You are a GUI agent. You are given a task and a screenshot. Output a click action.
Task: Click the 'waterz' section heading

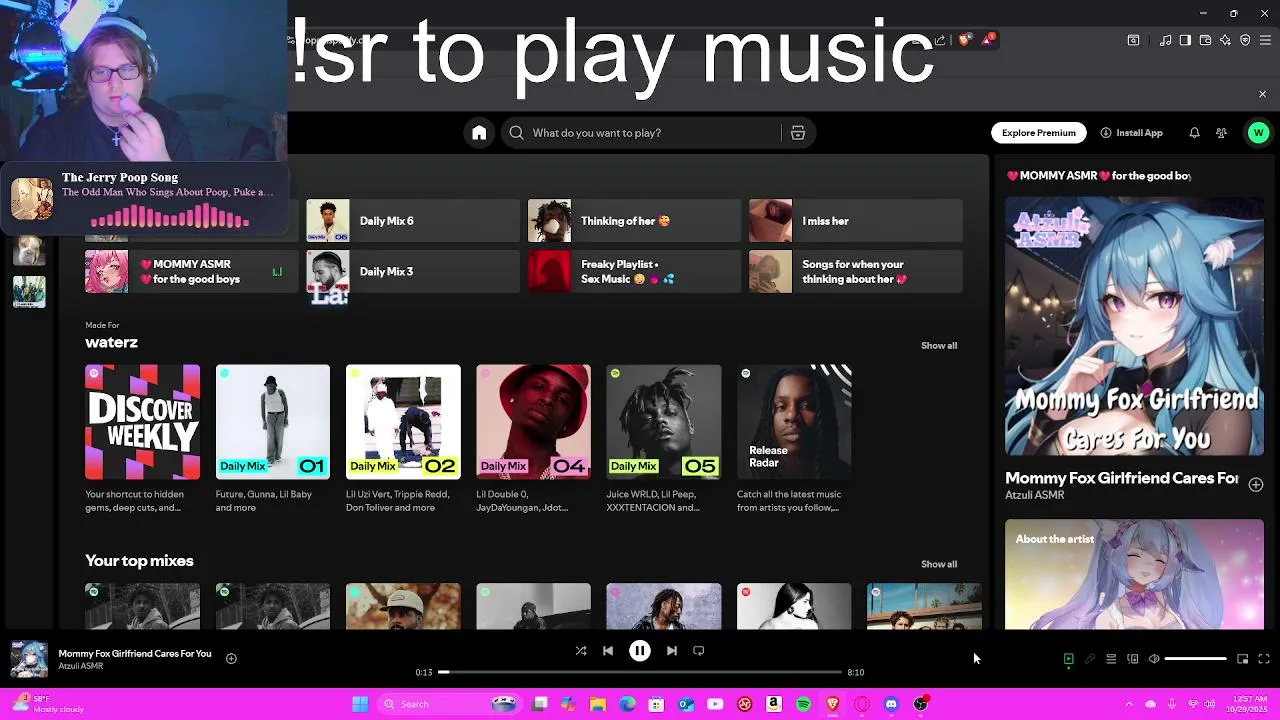point(111,343)
